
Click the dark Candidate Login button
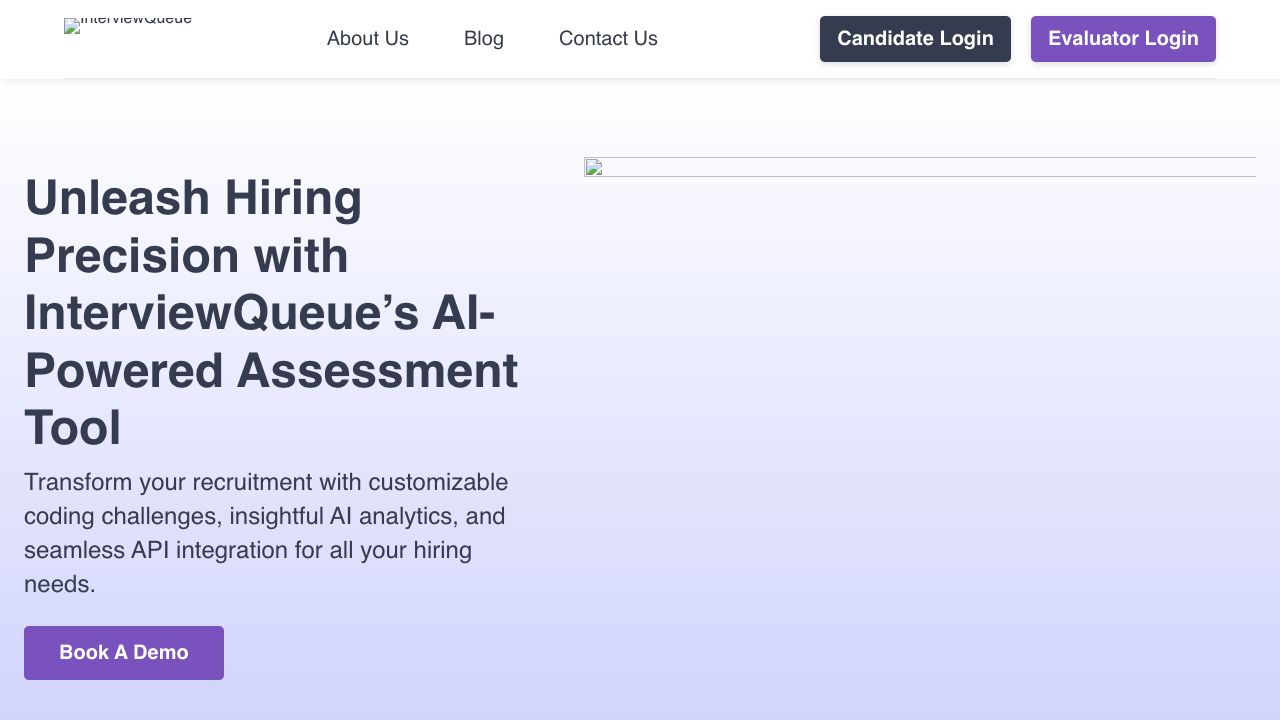coord(915,39)
